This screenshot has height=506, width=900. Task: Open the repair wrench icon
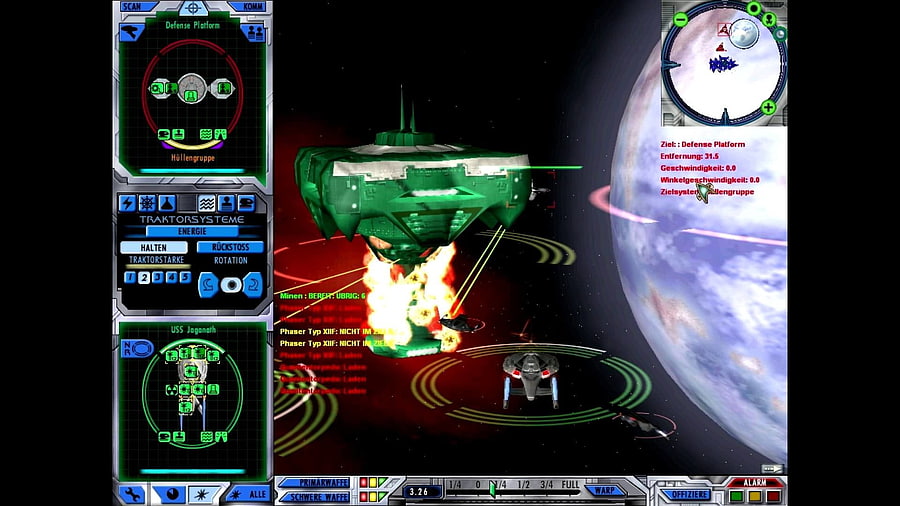coord(133,495)
